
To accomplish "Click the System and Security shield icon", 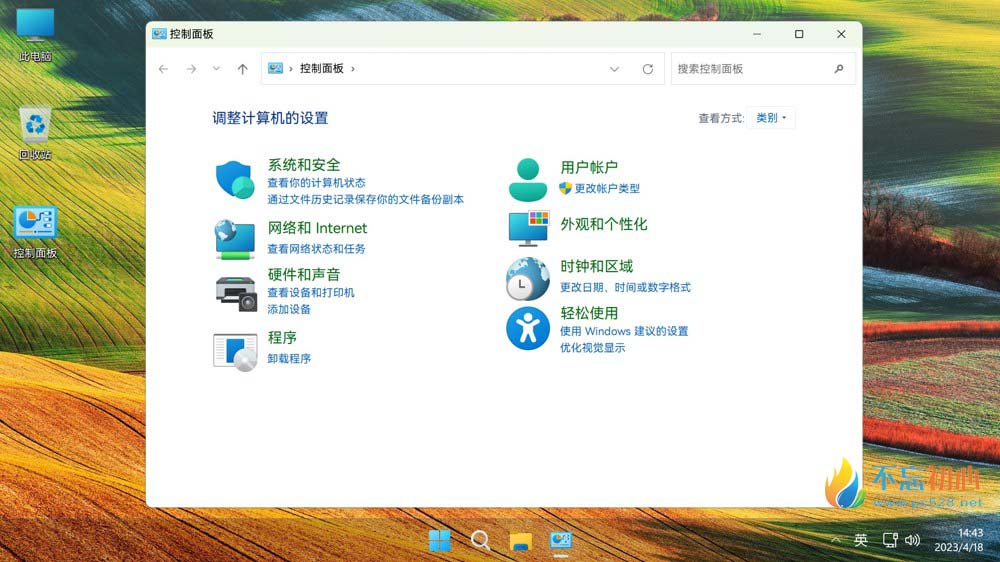I will click(x=236, y=180).
